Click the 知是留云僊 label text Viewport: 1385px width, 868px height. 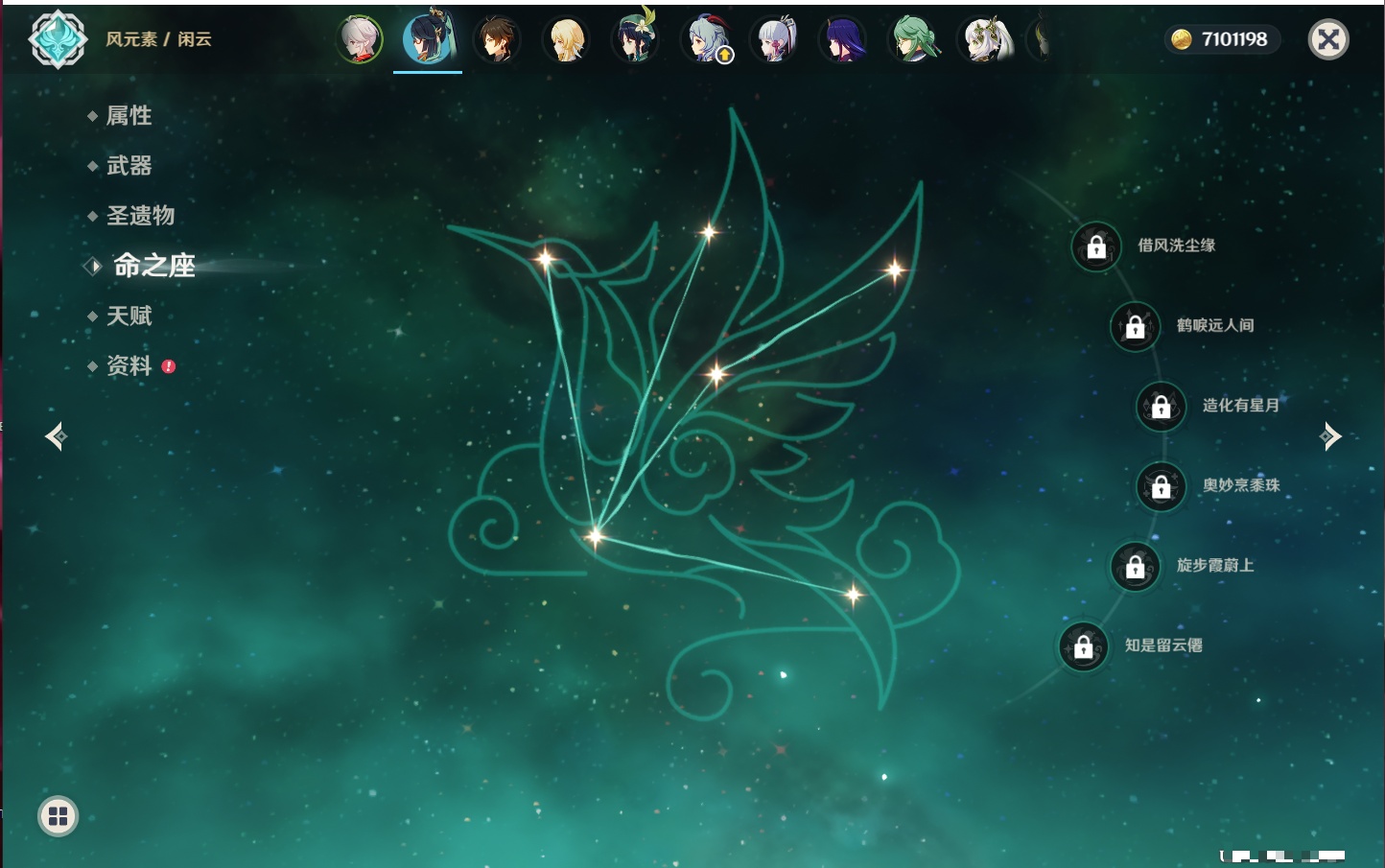1163,645
